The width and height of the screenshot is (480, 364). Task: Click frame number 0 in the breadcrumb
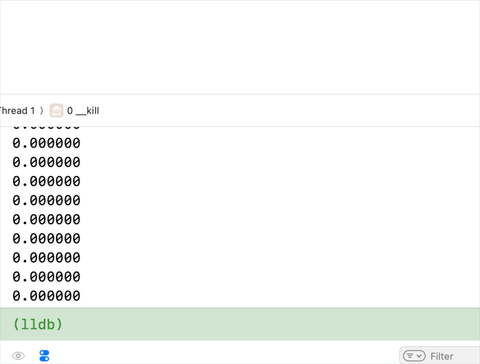[x=70, y=111]
